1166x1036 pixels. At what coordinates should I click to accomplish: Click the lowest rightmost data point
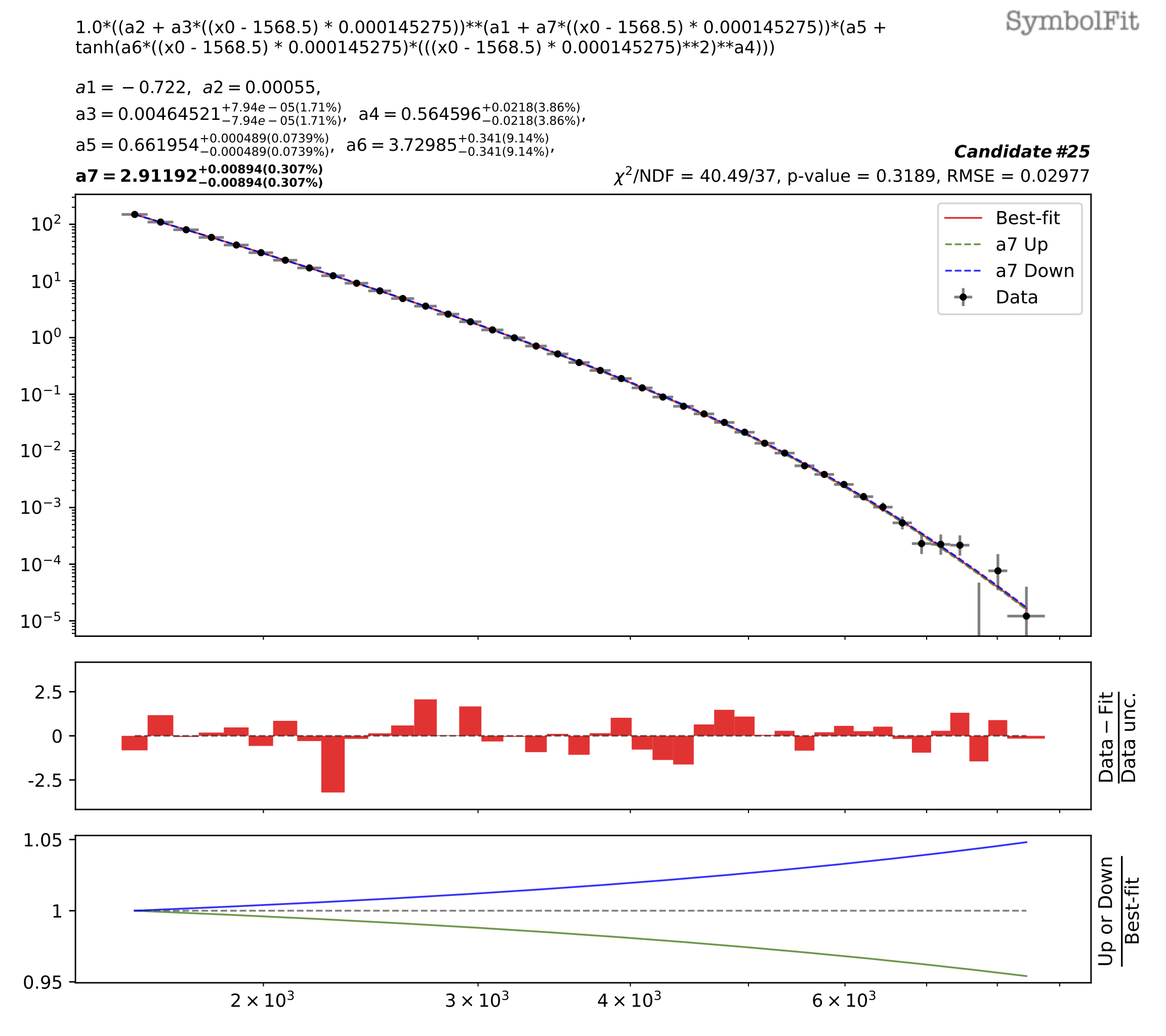coord(1026,616)
